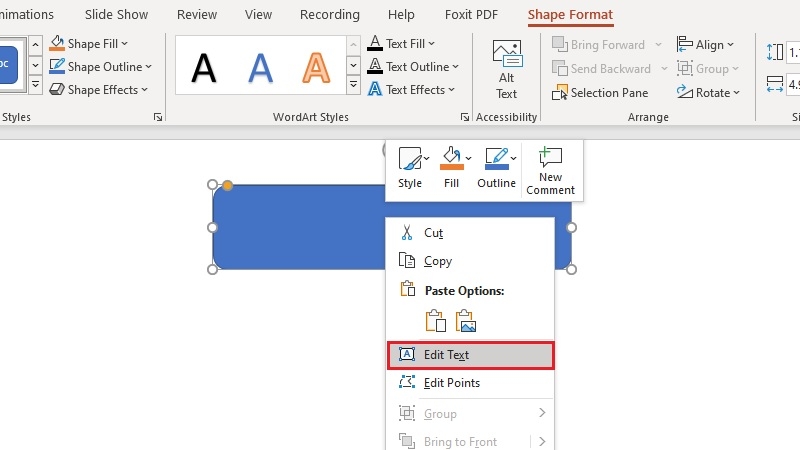Click the Text Effects glowing A icon
The width and height of the screenshot is (800, 450).
point(375,89)
